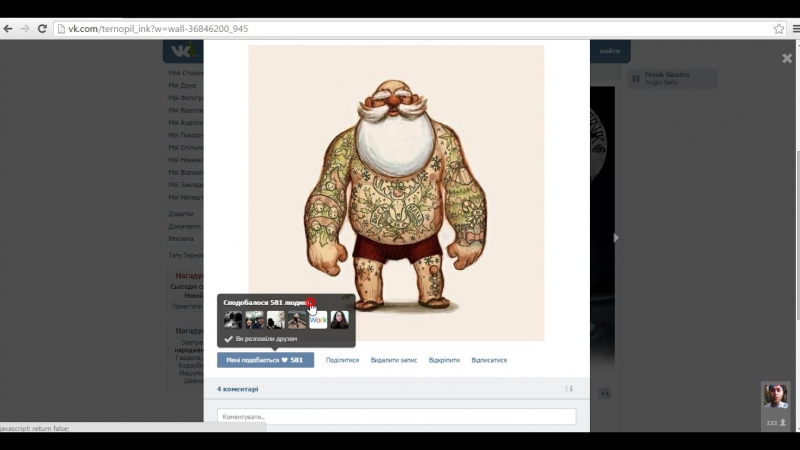Bookmark this page with the star icon

[779, 29]
